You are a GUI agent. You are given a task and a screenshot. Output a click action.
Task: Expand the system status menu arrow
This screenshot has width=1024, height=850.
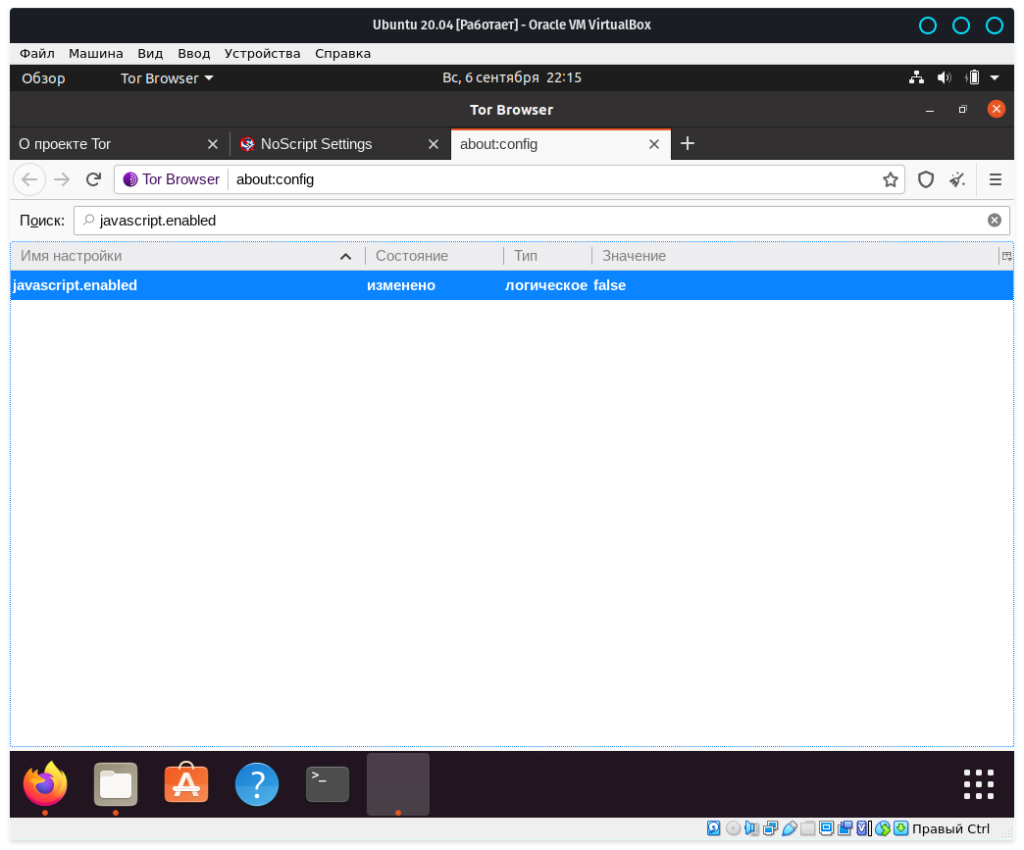pos(994,78)
